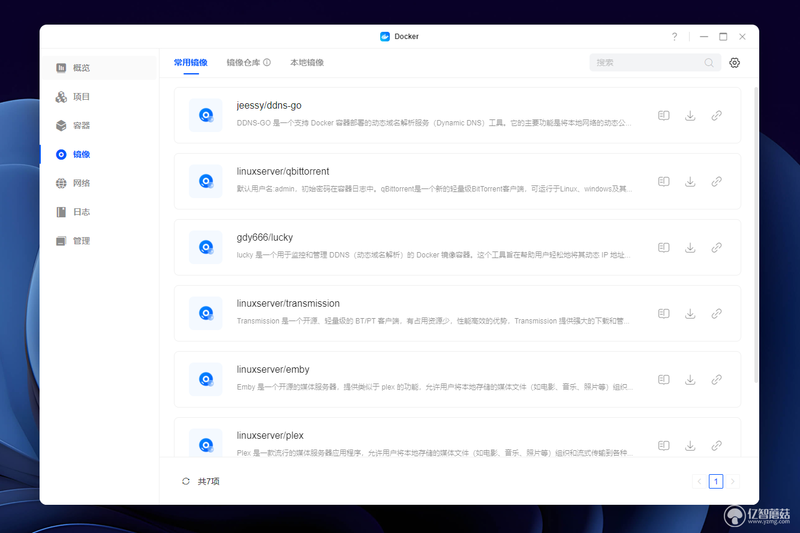Open link for linuxserver/transmission

[716, 313]
